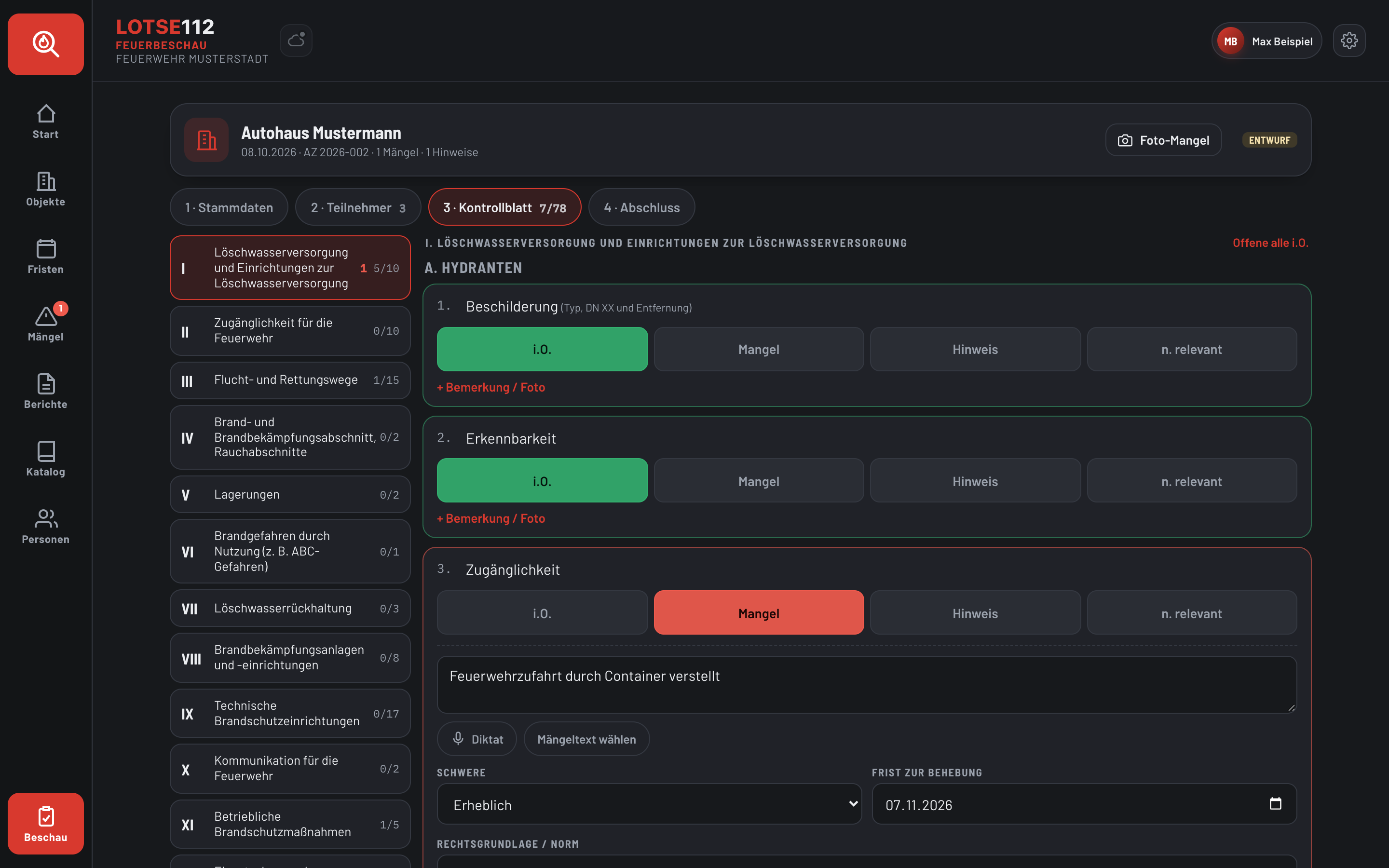Open the date picker calendar icon
The height and width of the screenshot is (868, 1389).
point(1275,804)
